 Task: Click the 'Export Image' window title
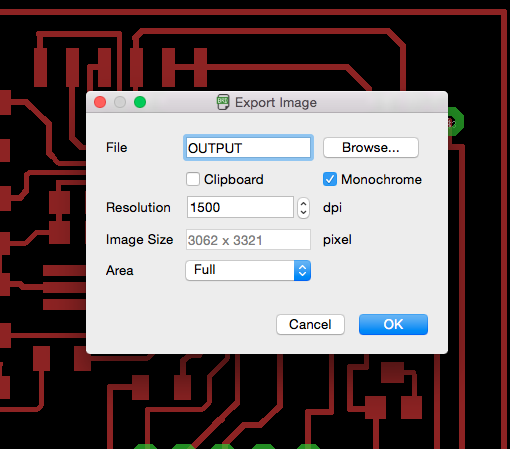(x=276, y=102)
